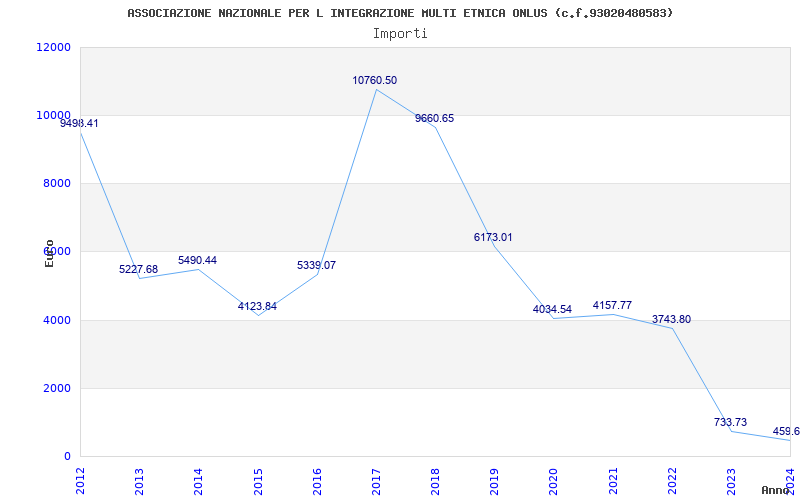800x500 pixels.
Task: Click the chart title with ASSOCIAZIONE NAZIONALE
Action: click(x=400, y=13)
